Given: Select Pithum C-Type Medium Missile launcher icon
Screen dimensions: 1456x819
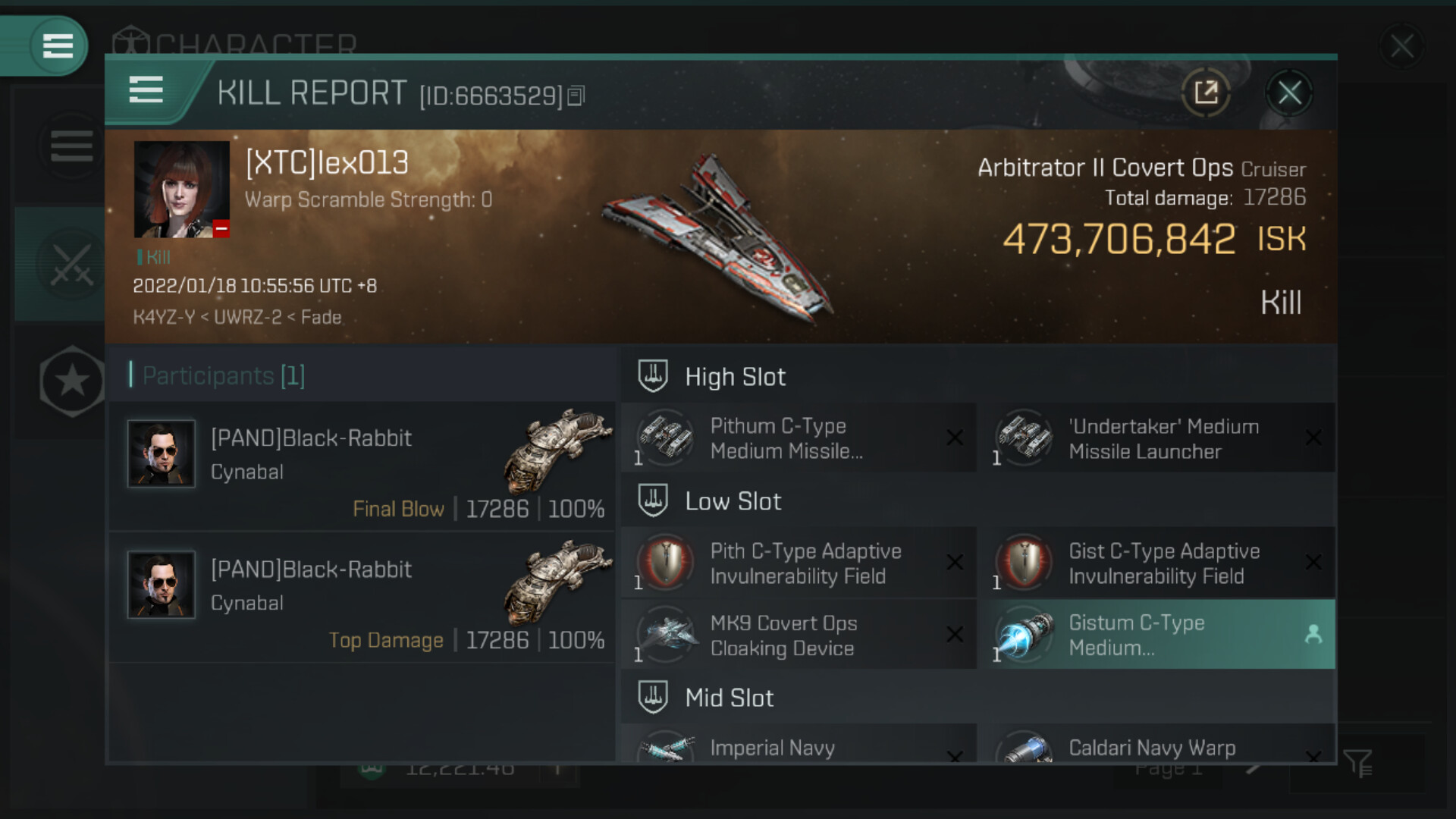Looking at the screenshot, I should tap(665, 438).
